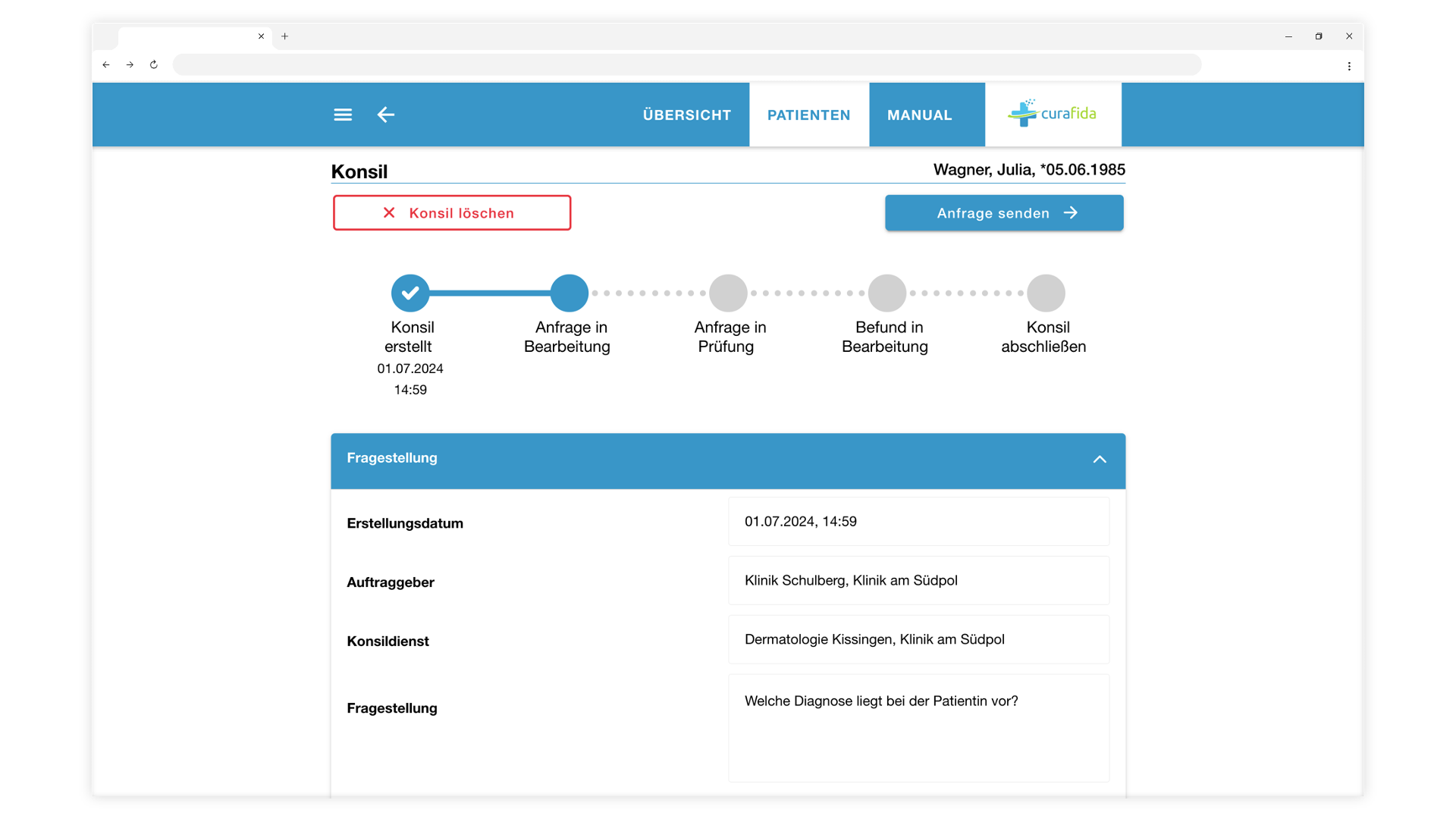Viewport: 1456px width, 819px height.
Task: Click the Auftraggeber label
Action: [391, 582]
